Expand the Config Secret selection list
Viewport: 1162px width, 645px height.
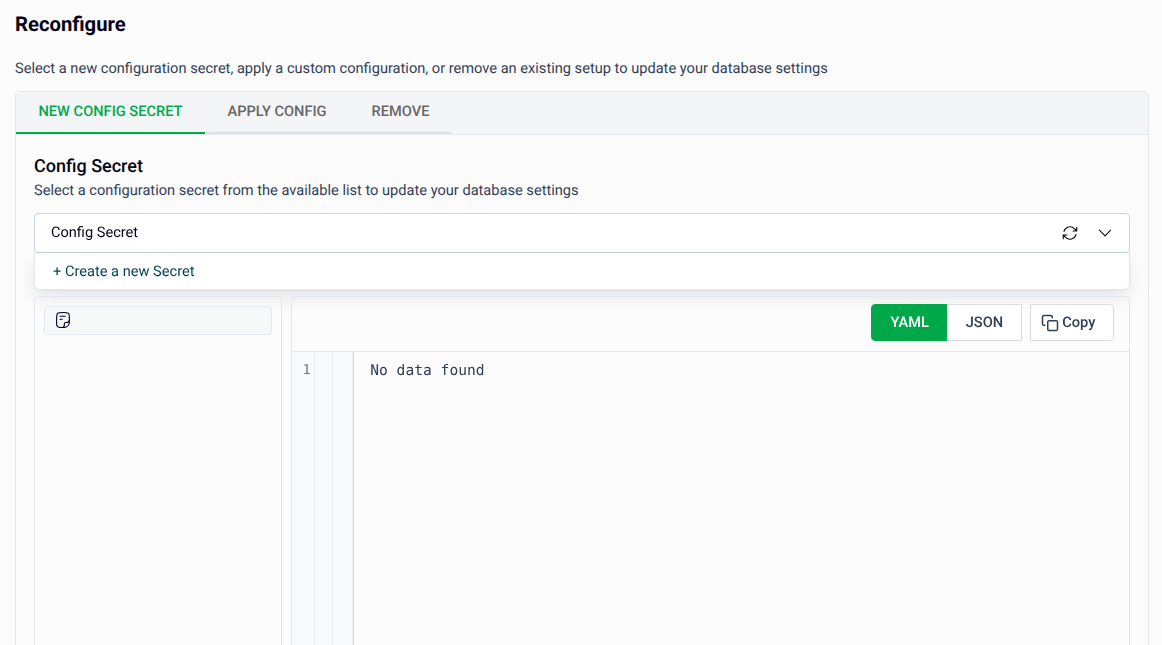(x=1105, y=232)
